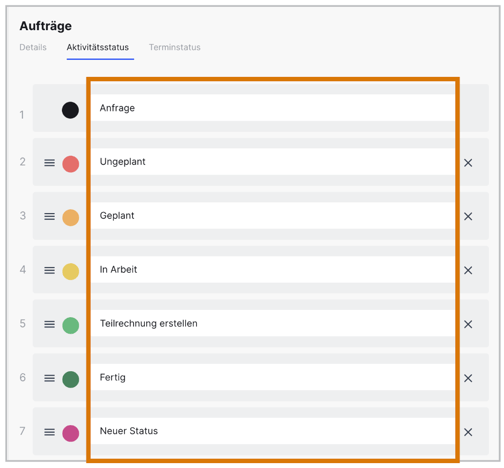Screen dimensions: 504x468
Task: Pick the pink color swatch of Neuer Status
Action: pos(71,433)
